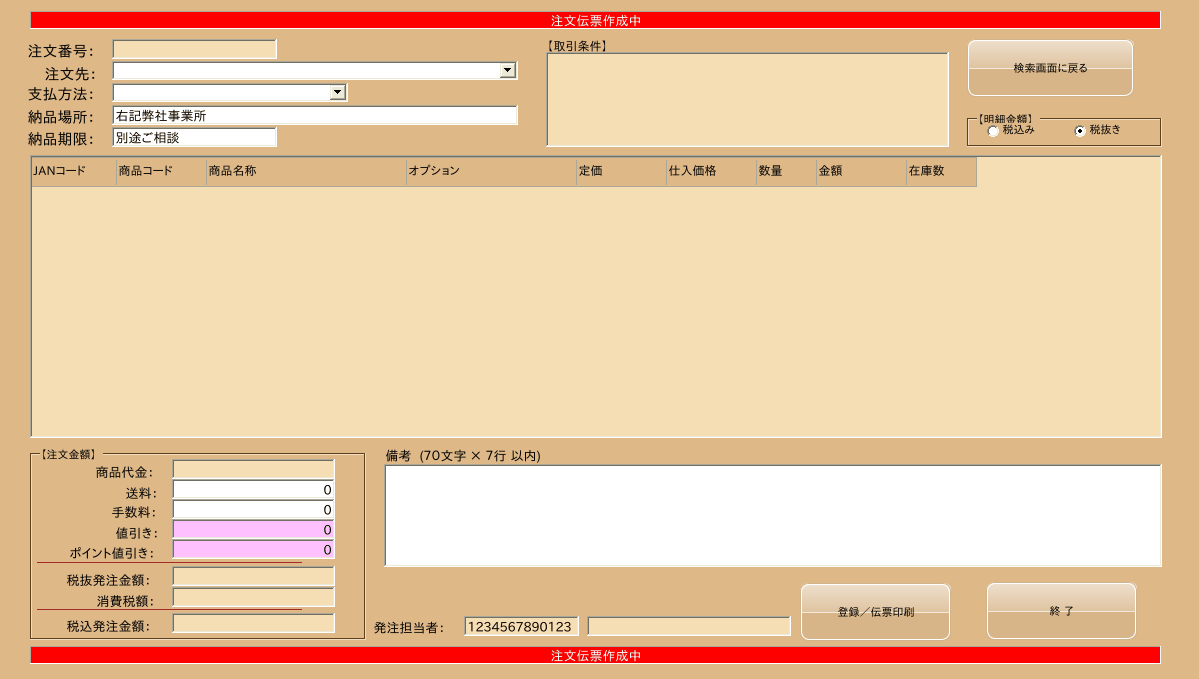
Task: Click the 納品期限 field showing 別途ご相談
Action: point(194,138)
